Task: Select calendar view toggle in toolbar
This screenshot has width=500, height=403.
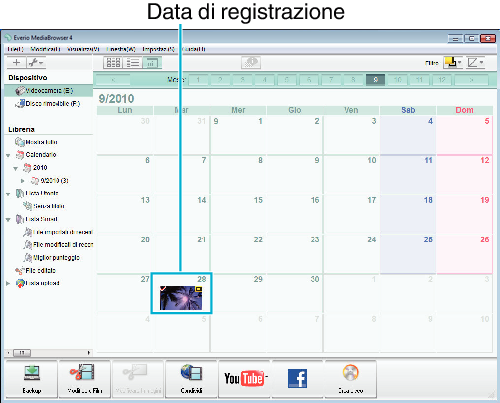Action: 152,63
